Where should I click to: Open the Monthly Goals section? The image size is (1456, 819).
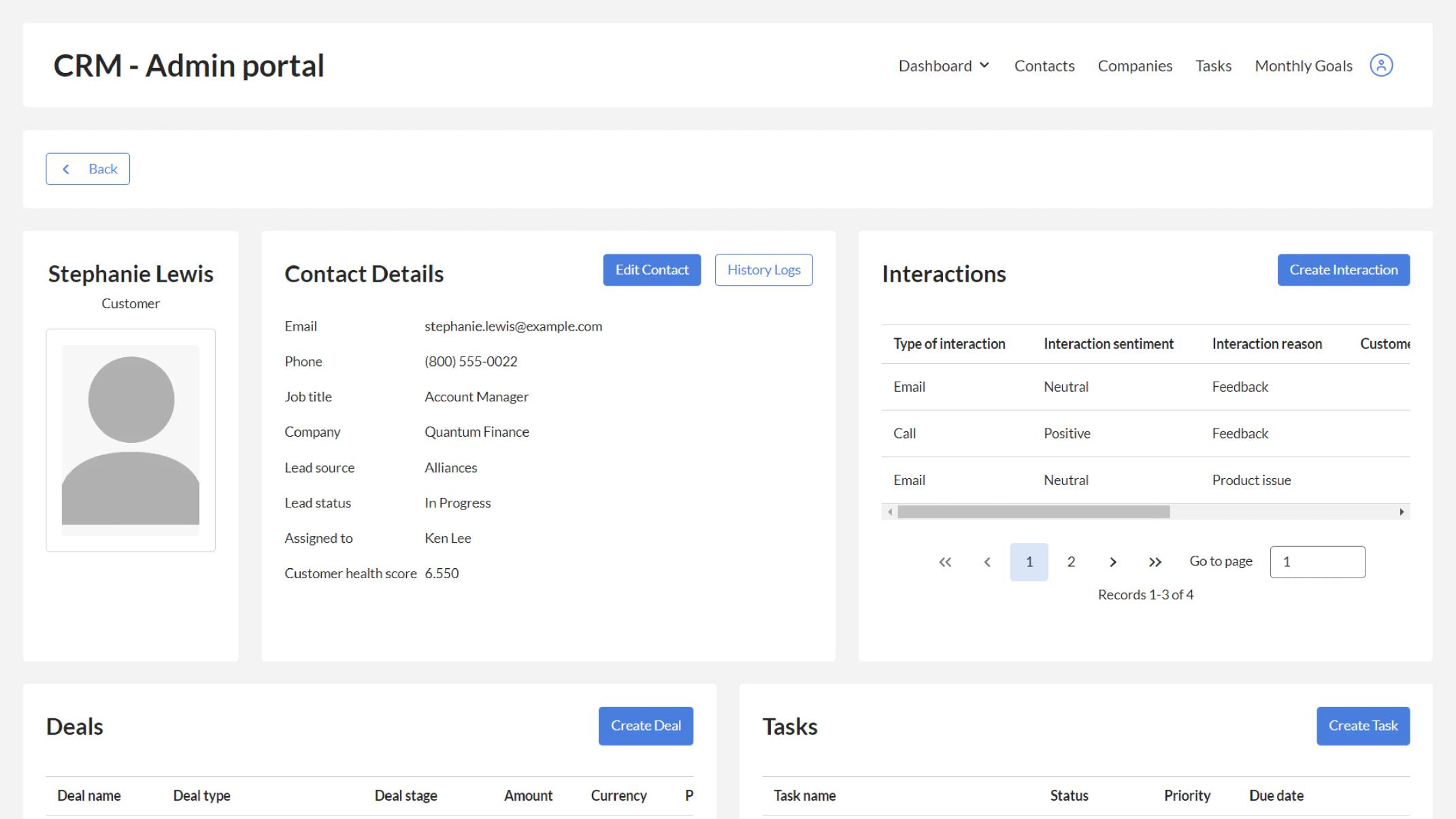coord(1303,65)
